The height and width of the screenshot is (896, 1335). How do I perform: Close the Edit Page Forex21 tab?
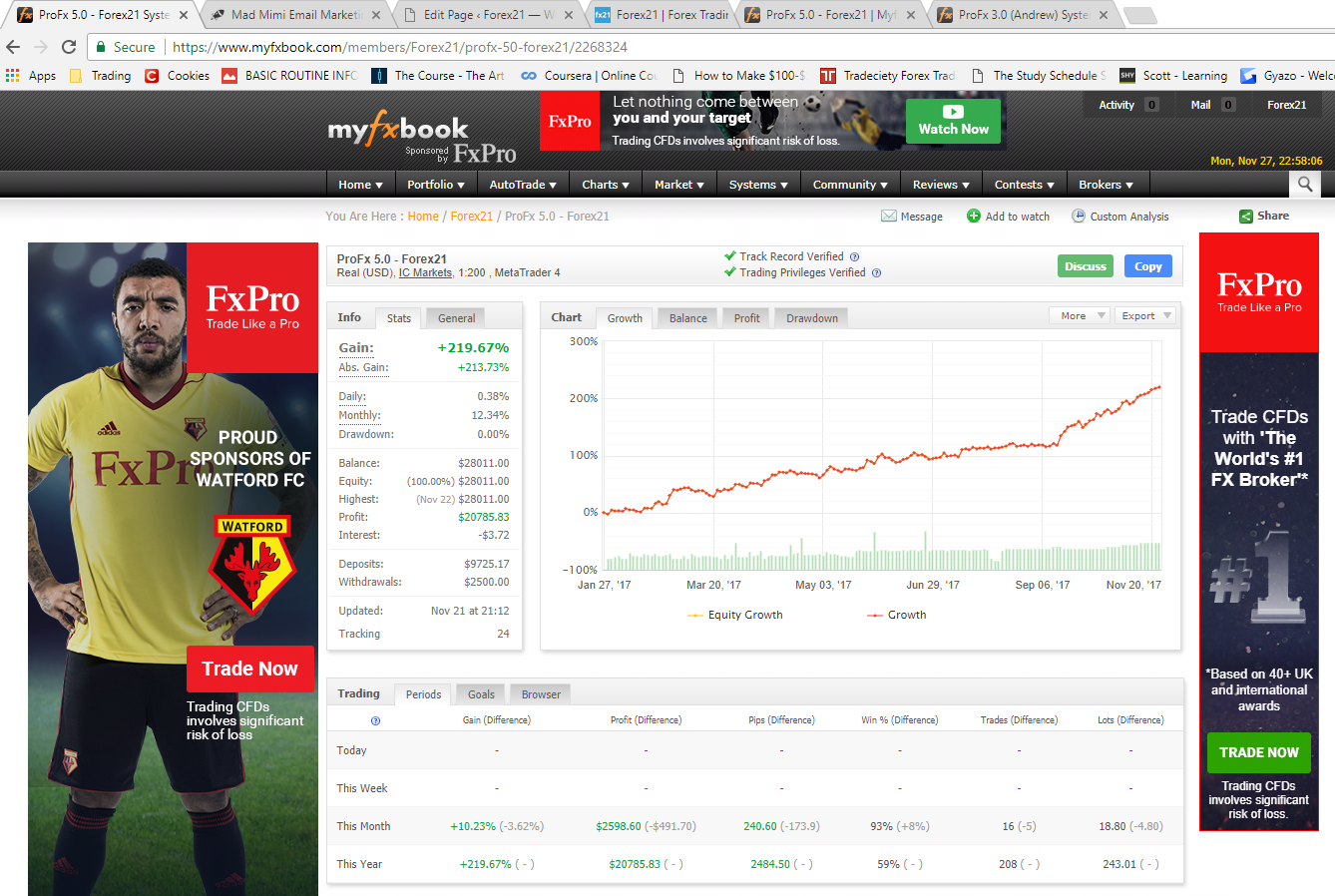[569, 15]
